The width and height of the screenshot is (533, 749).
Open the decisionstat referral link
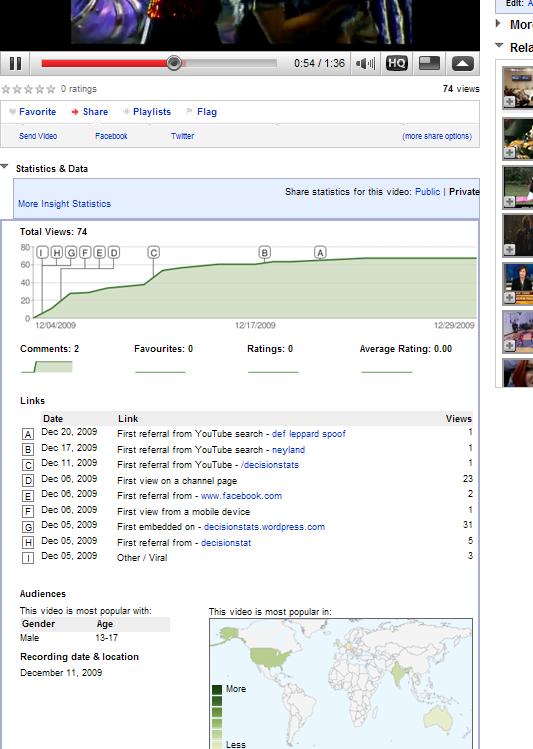tap(226, 543)
